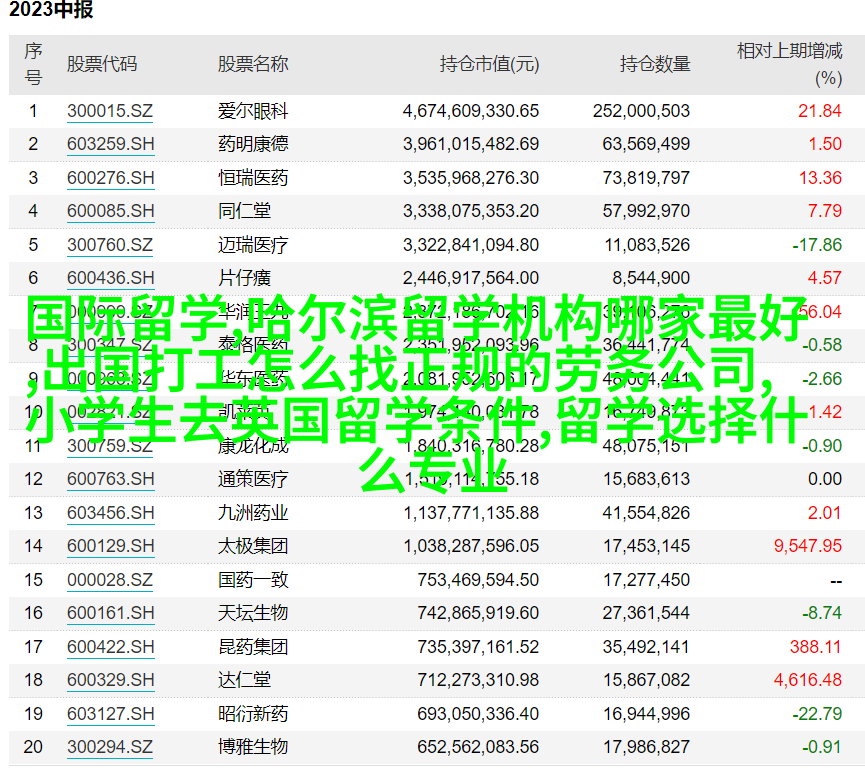Viewport: 865px width, 776px height.
Task: Click the 股票名称 column header
Action: [253, 64]
